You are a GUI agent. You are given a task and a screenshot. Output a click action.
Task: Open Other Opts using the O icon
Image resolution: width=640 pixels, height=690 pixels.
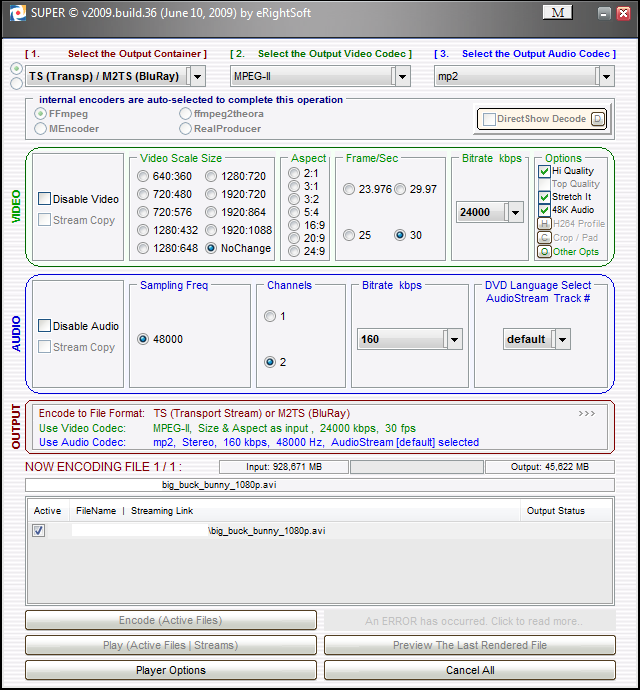pyautogui.click(x=544, y=252)
